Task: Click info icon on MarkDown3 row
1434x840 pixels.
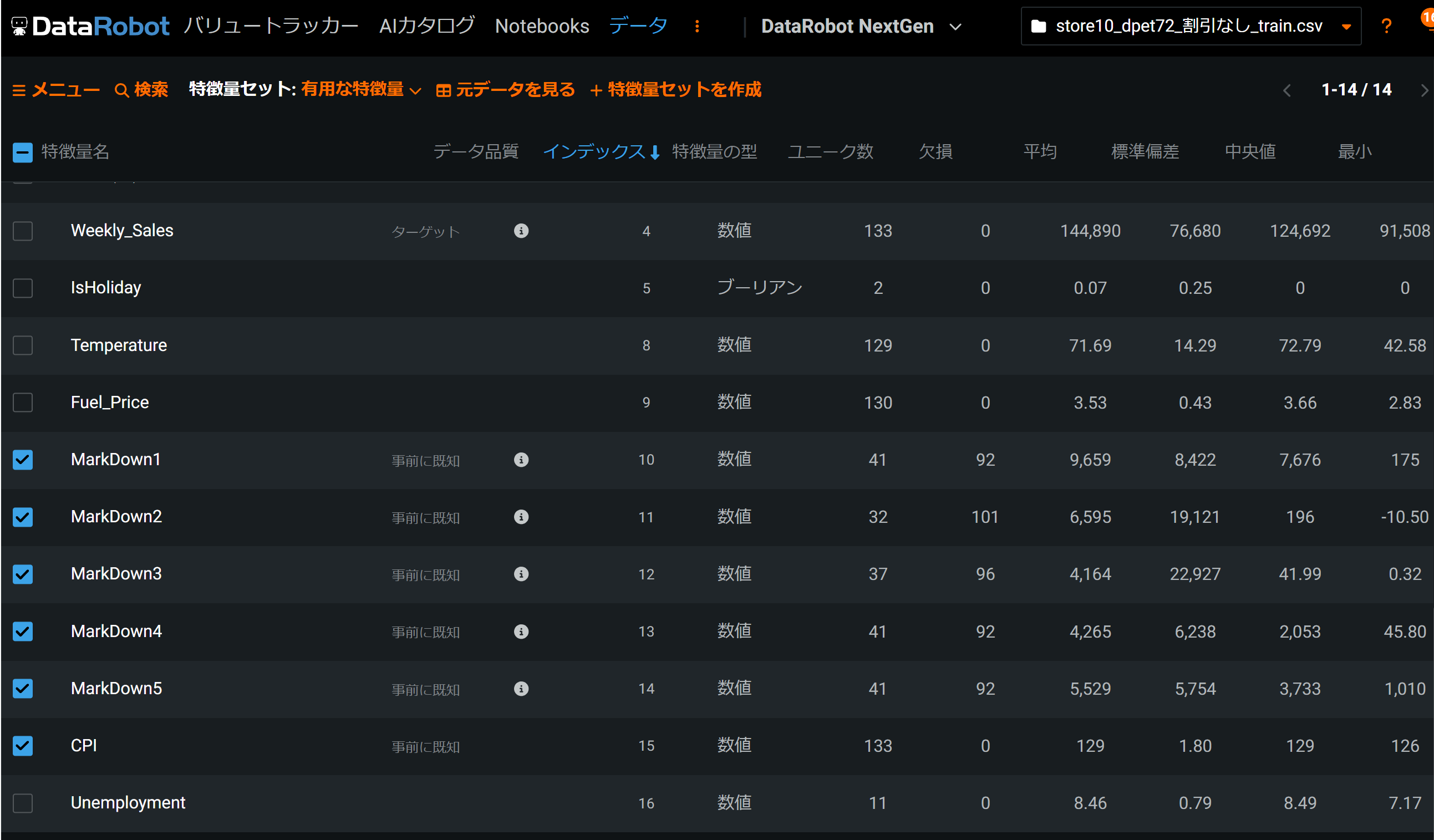Action: pyautogui.click(x=521, y=574)
